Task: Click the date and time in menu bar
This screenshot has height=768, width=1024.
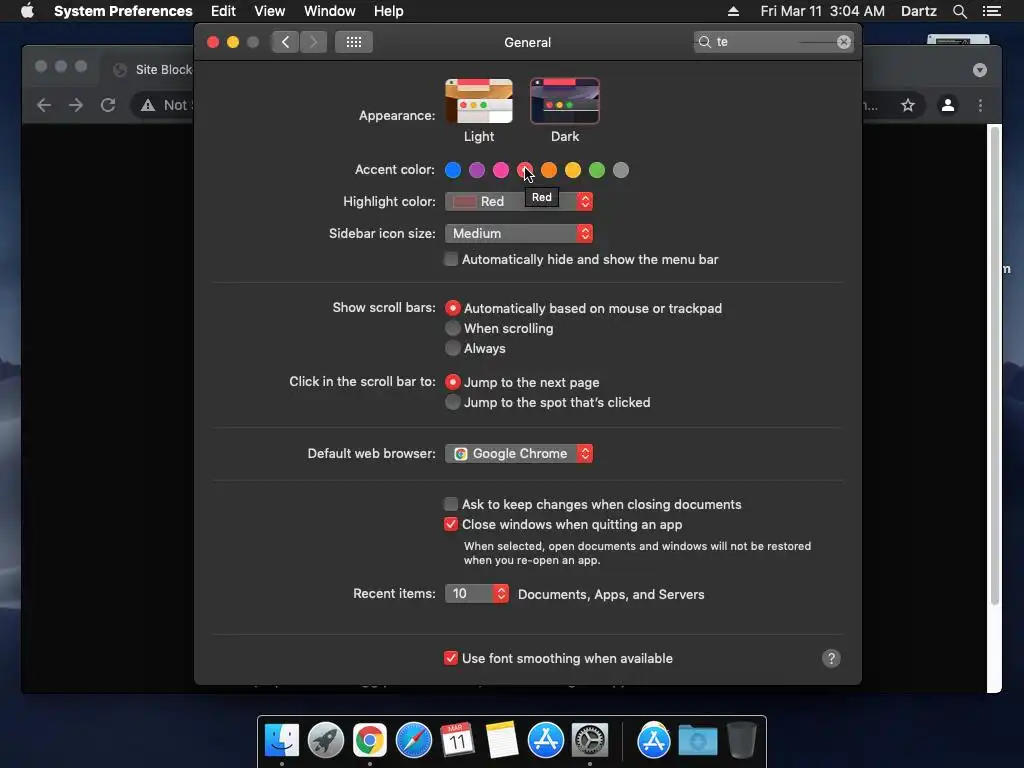Action: pyautogui.click(x=822, y=11)
